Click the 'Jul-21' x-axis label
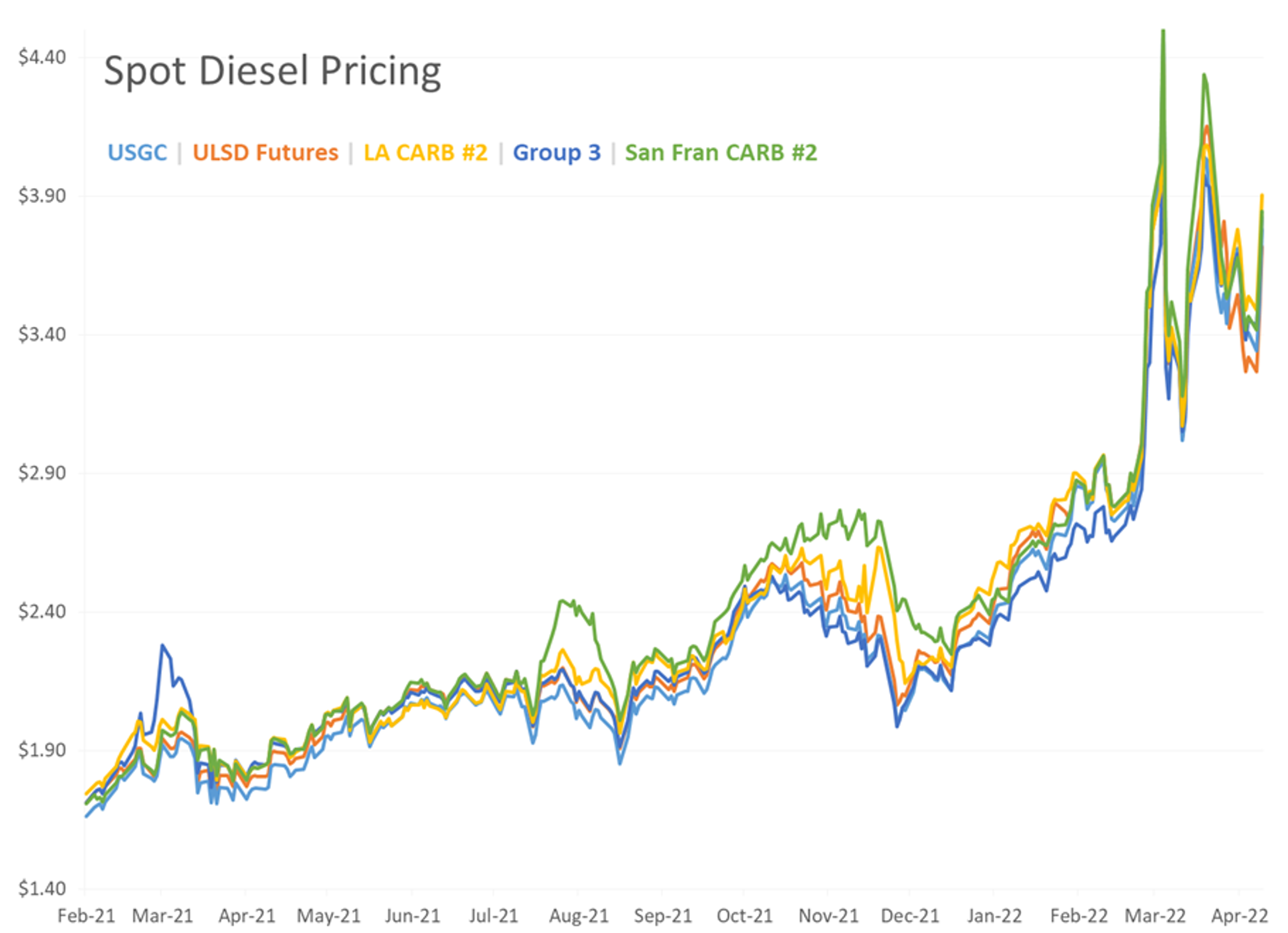This screenshot has width=1288, height=933. tap(493, 917)
